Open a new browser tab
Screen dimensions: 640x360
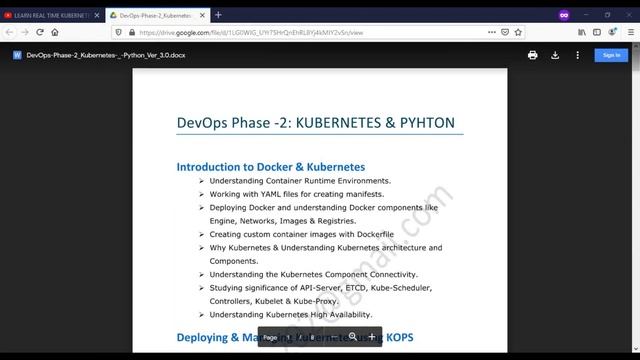click(218, 15)
